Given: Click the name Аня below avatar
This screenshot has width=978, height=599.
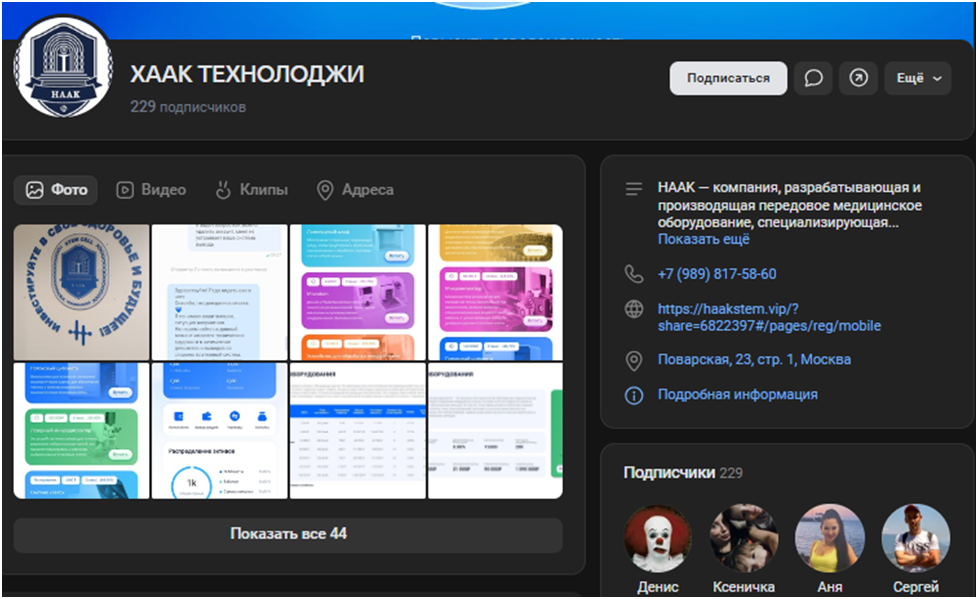Looking at the screenshot, I should click(x=830, y=587).
